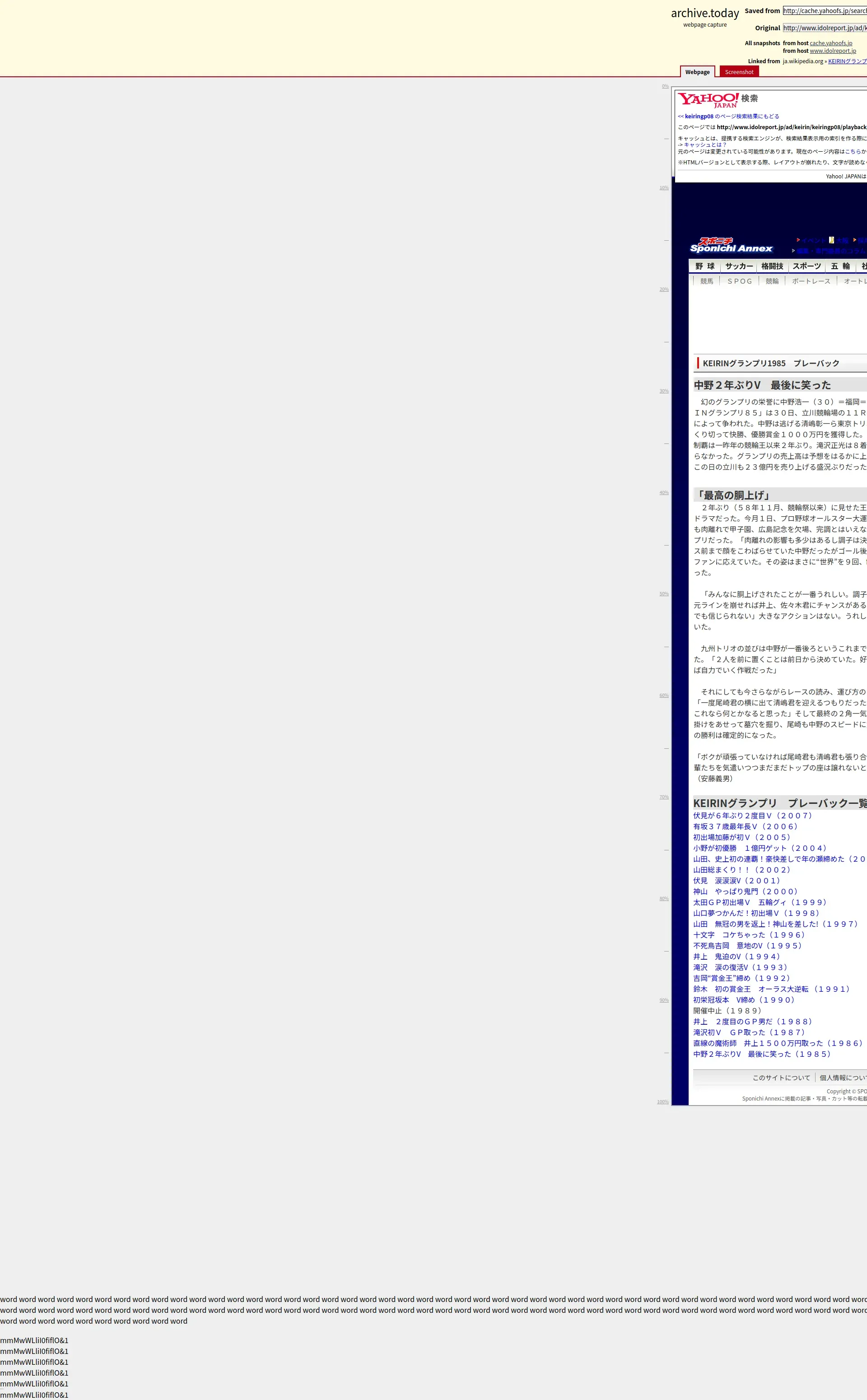Go back to keiringp08 search results link
Image resolution: width=867 pixels, height=1400 pixels.
pyautogui.click(x=728, y=117)
